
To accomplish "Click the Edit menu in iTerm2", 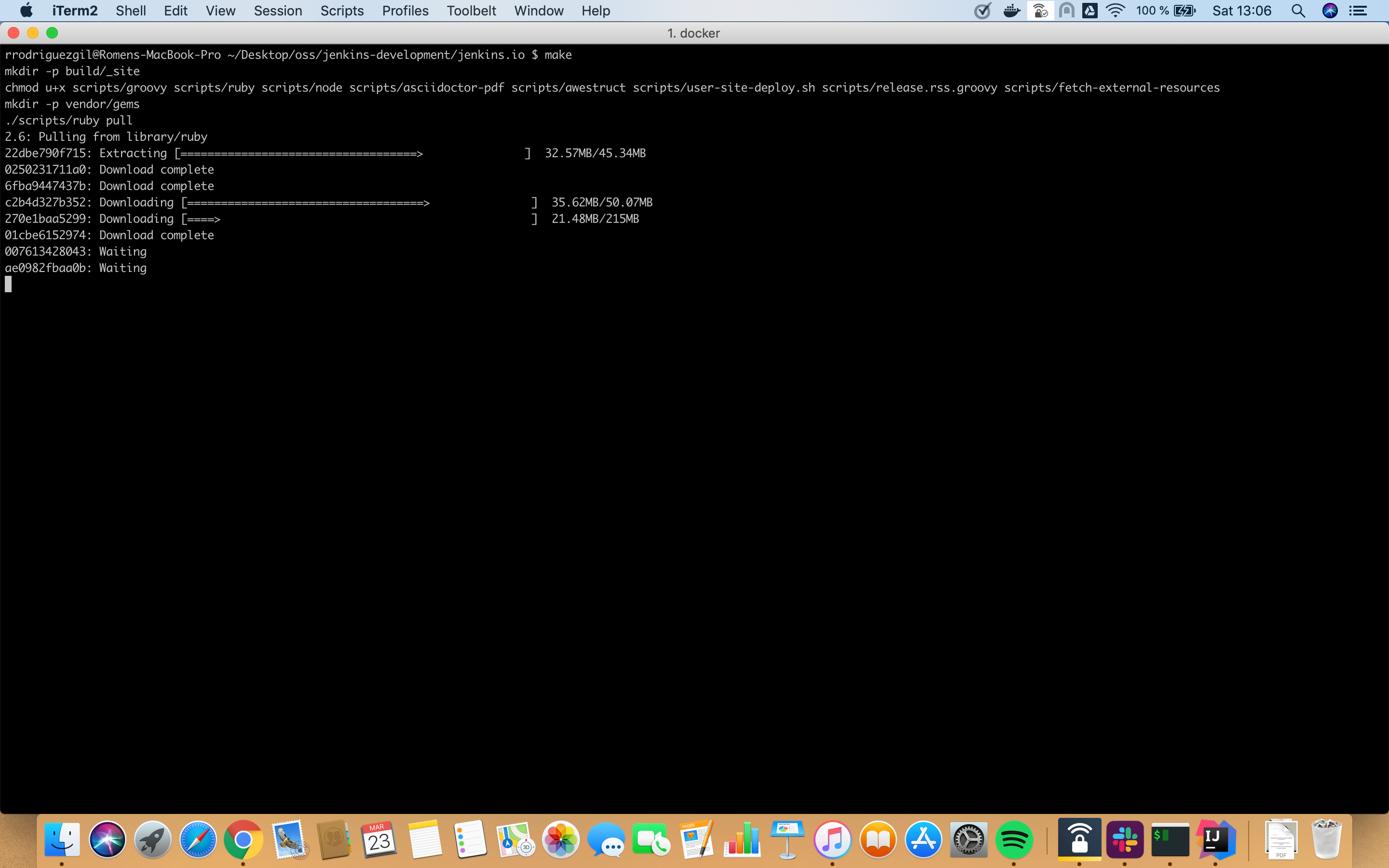I will point(174,11).
